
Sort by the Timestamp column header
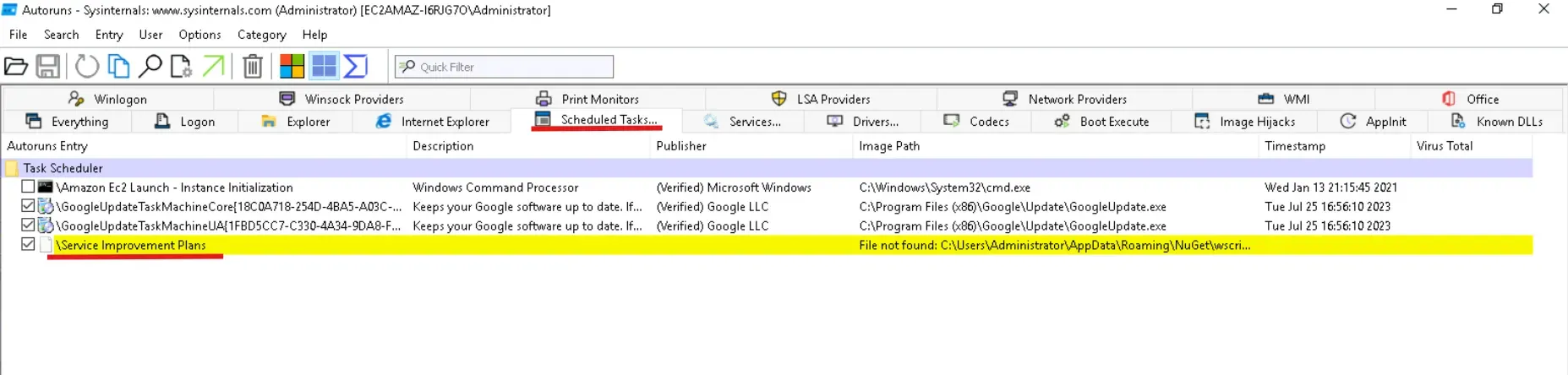(x=1335, y=146)
